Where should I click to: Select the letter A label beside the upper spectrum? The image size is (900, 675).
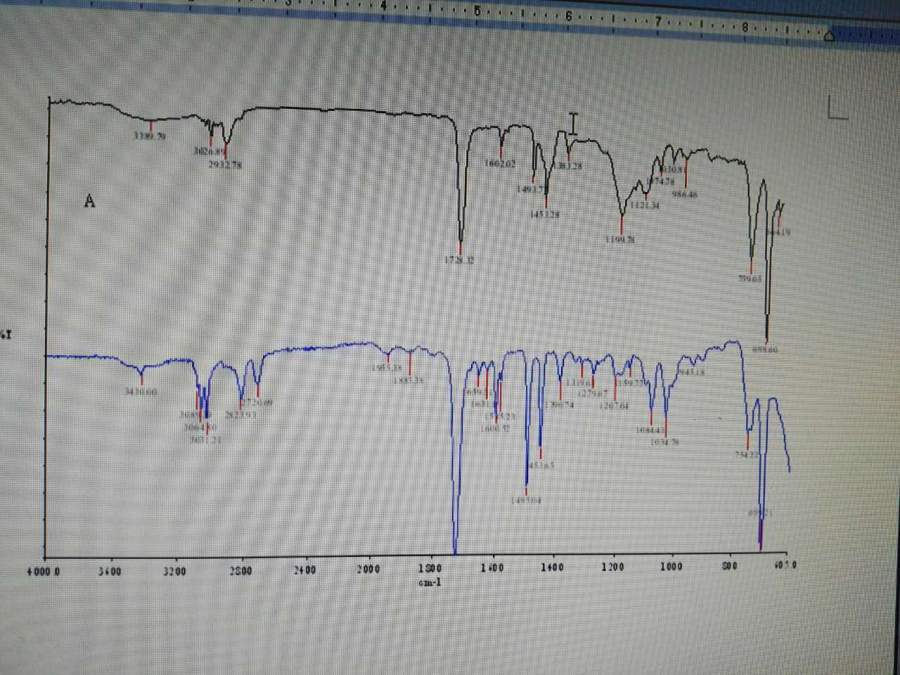(90, 201)
